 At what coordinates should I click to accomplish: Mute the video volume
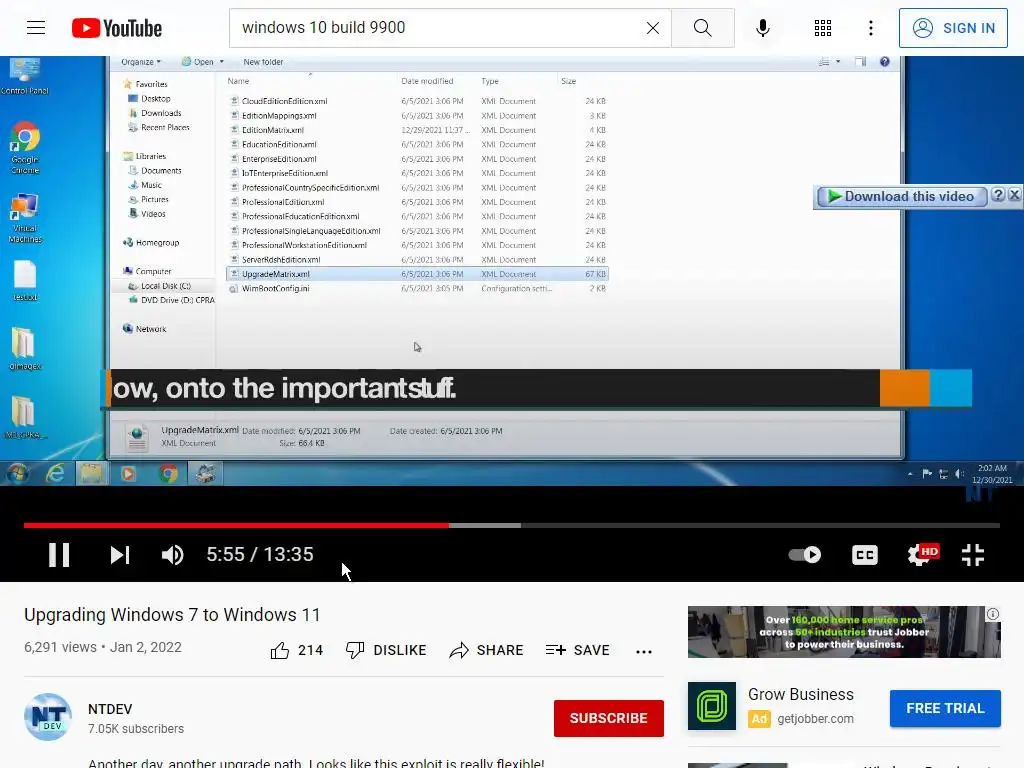pyautogui.click(x=172, y=555)
